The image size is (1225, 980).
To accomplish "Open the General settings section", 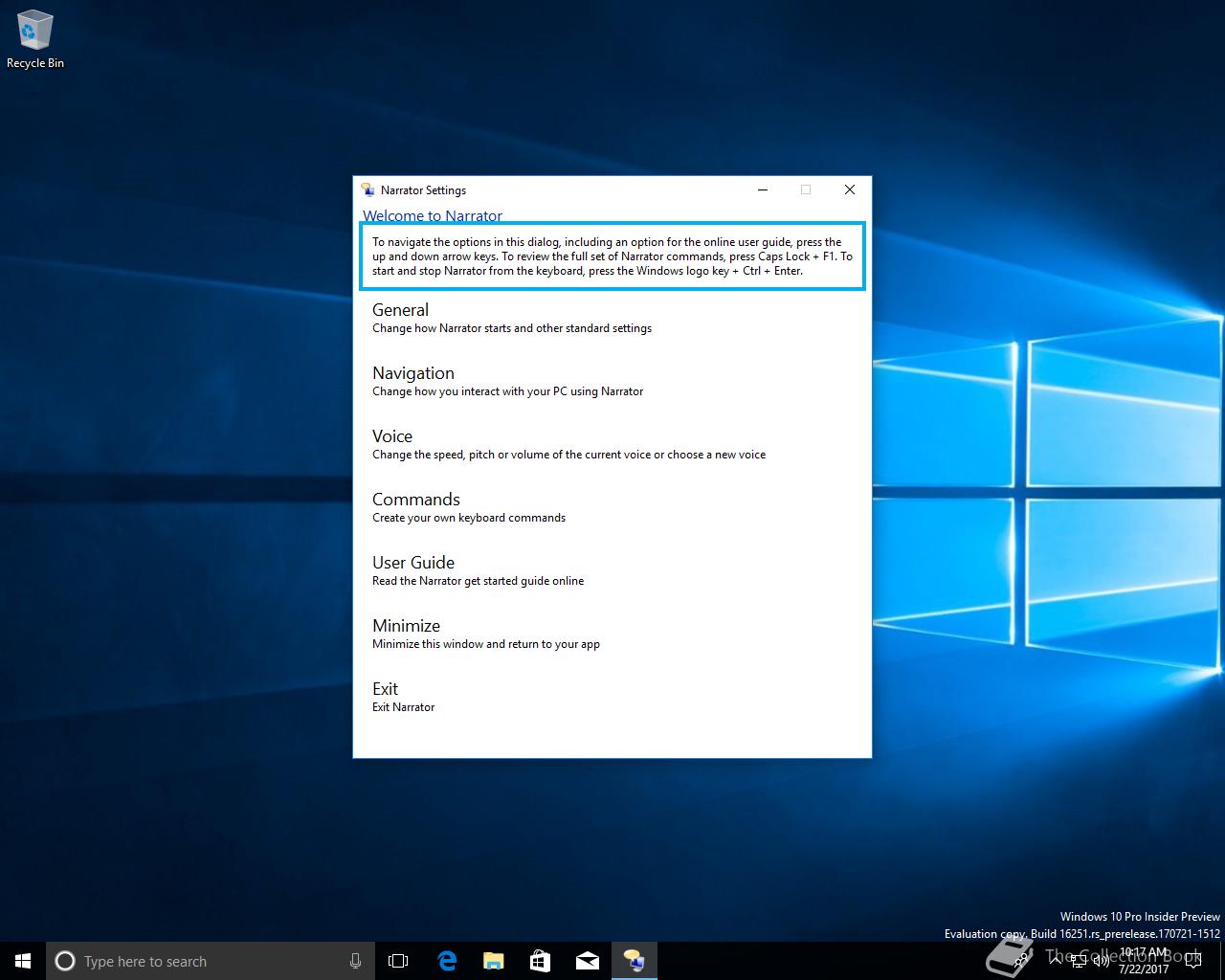I will [x=511, y=318].
